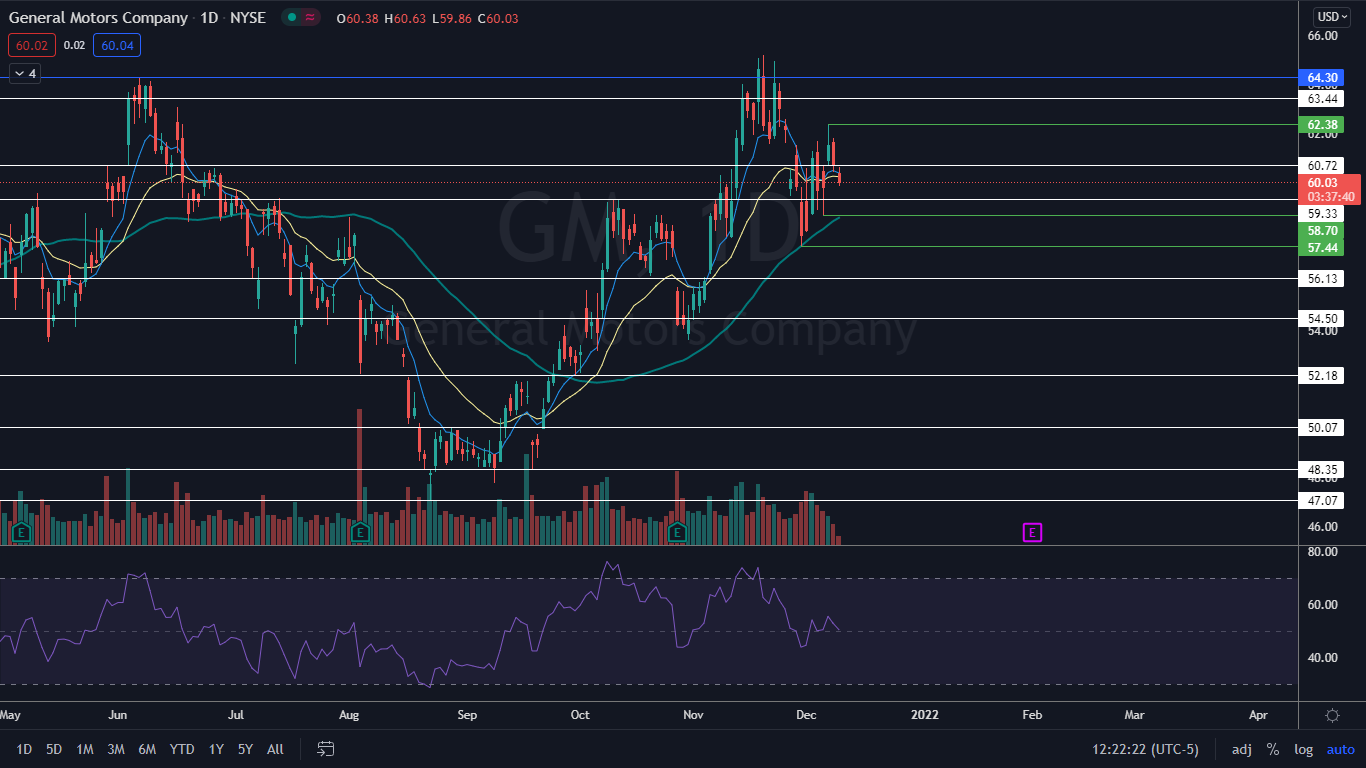Open the May earnings E marker

coord(20,532)
